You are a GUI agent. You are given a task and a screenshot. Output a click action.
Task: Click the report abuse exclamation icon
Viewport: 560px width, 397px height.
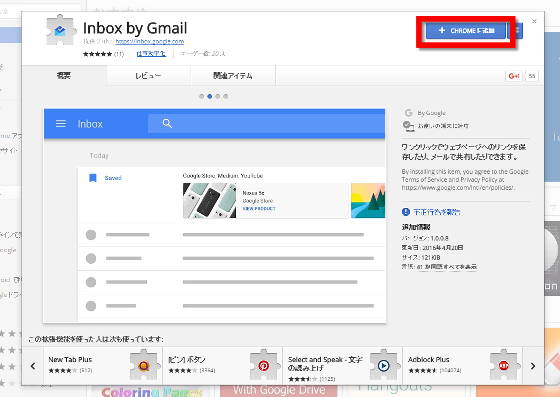(406, 212)
